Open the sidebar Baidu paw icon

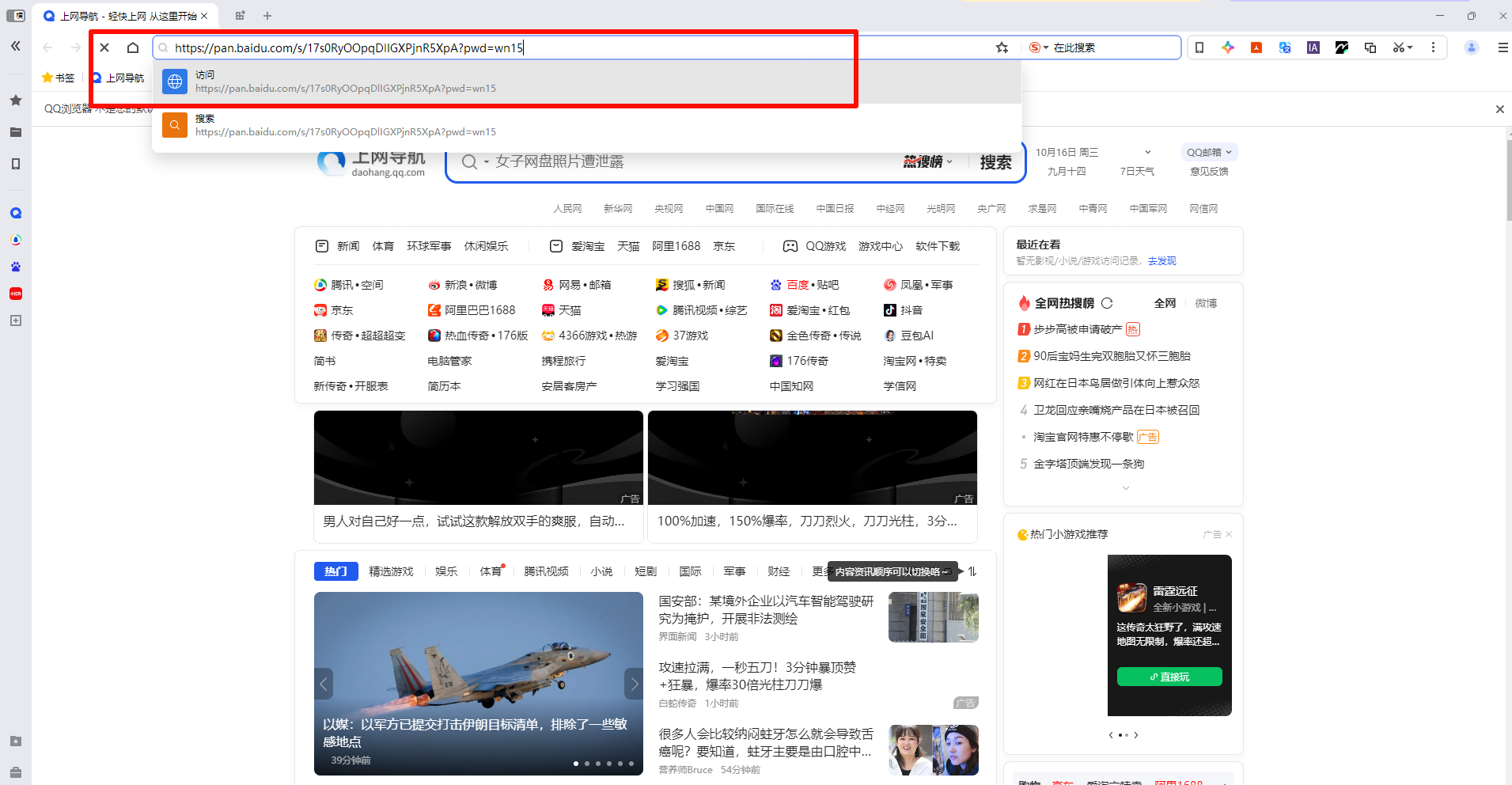coord(16,267)
